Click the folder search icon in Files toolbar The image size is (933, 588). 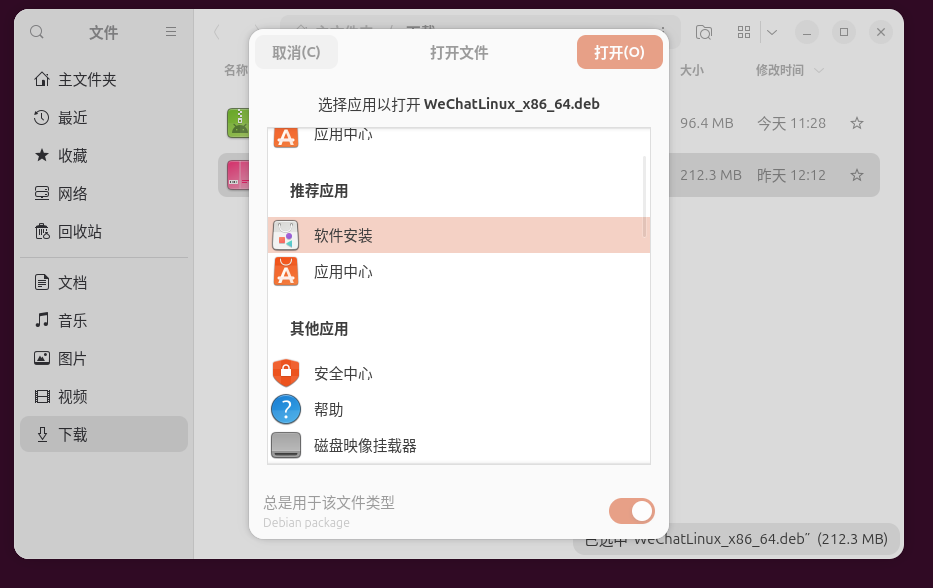704,32
